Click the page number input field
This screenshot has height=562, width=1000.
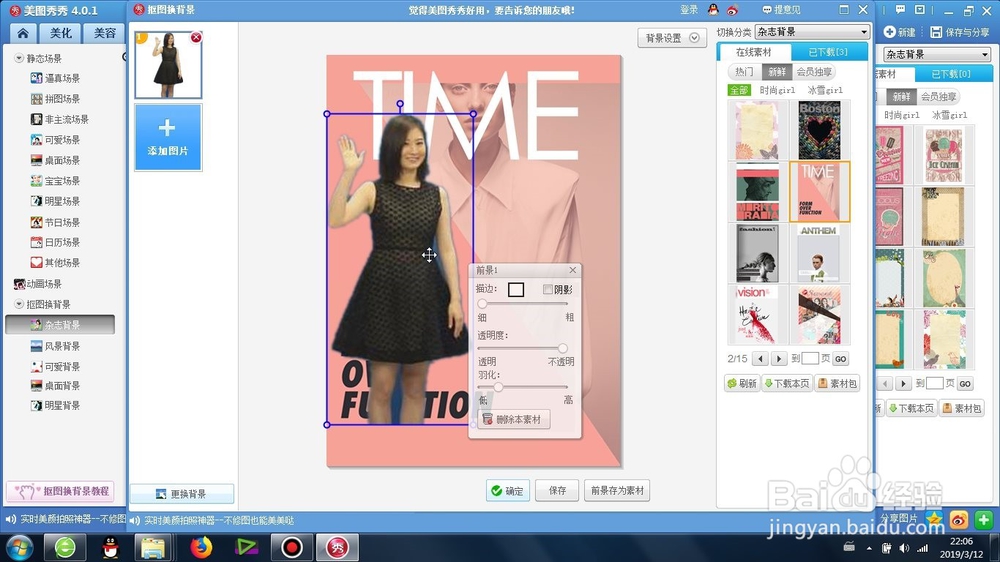click(810, 359)
